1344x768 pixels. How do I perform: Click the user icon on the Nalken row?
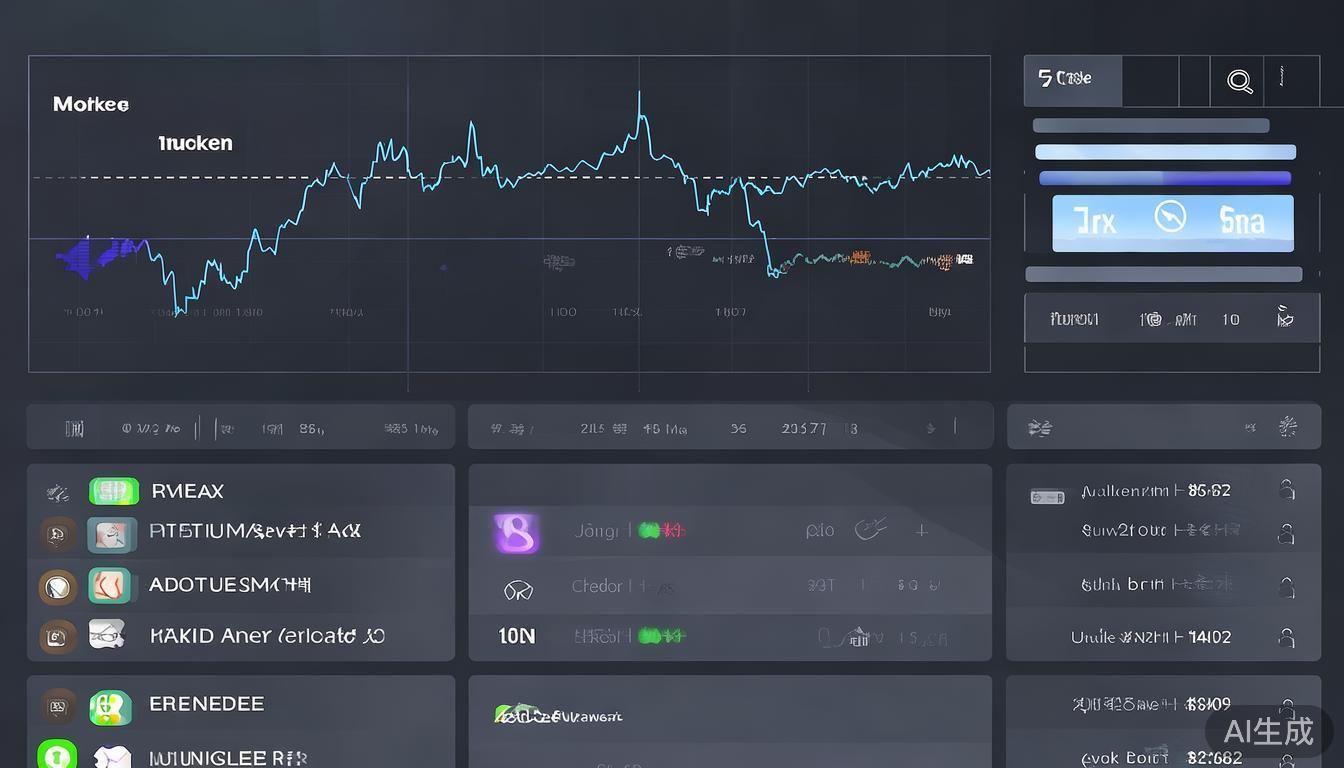(x=1287, y=490)
